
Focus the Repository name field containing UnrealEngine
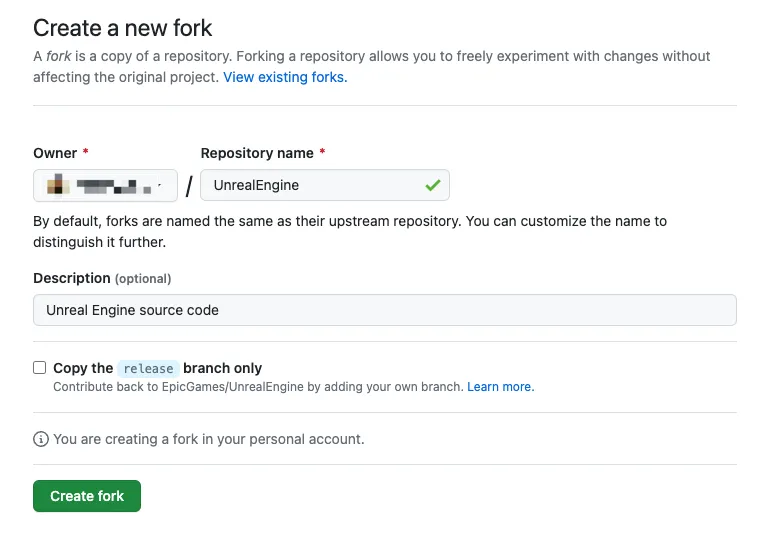[x=310, y=185]
